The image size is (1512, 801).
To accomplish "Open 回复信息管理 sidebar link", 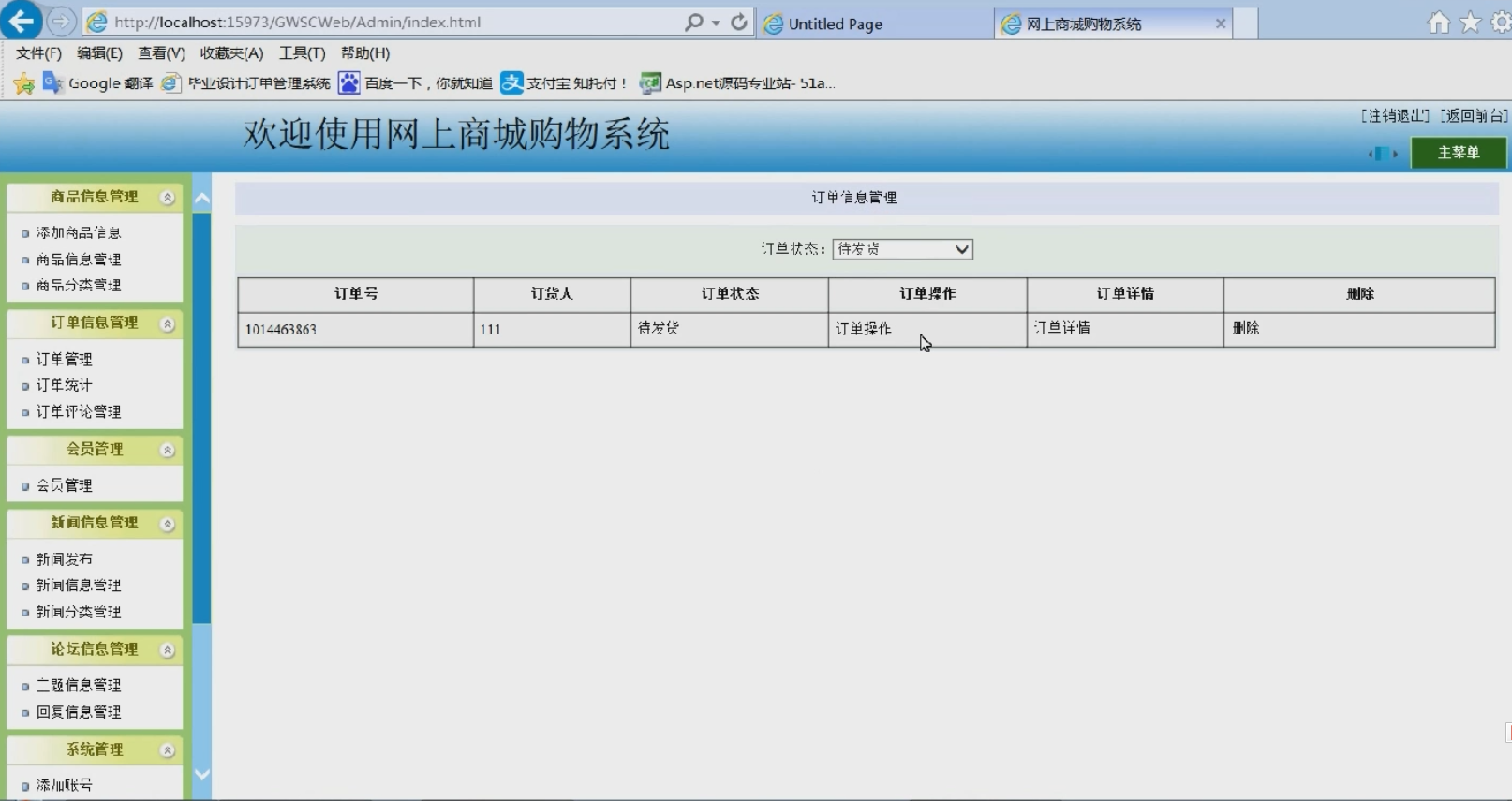I will 79,712.
